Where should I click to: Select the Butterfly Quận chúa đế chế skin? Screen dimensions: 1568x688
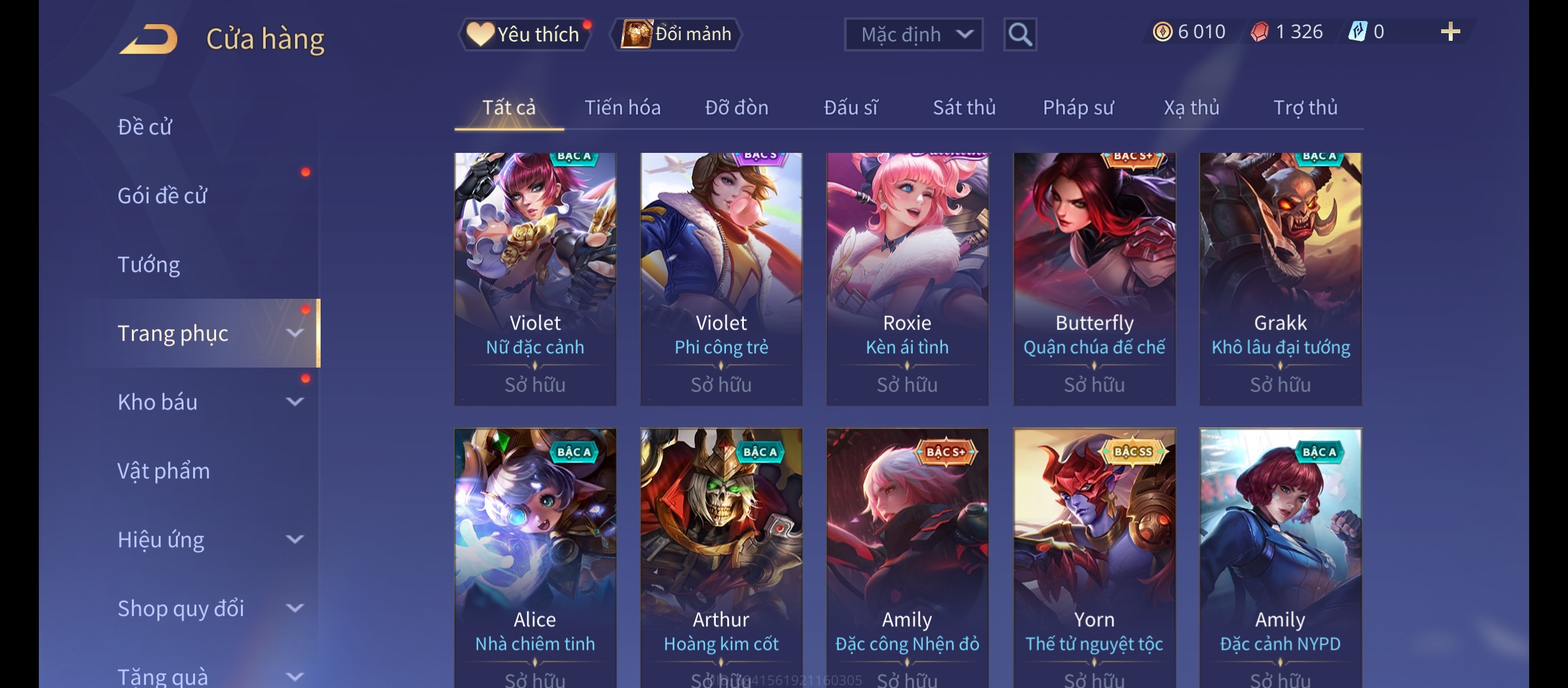(x=1094, y=279)
